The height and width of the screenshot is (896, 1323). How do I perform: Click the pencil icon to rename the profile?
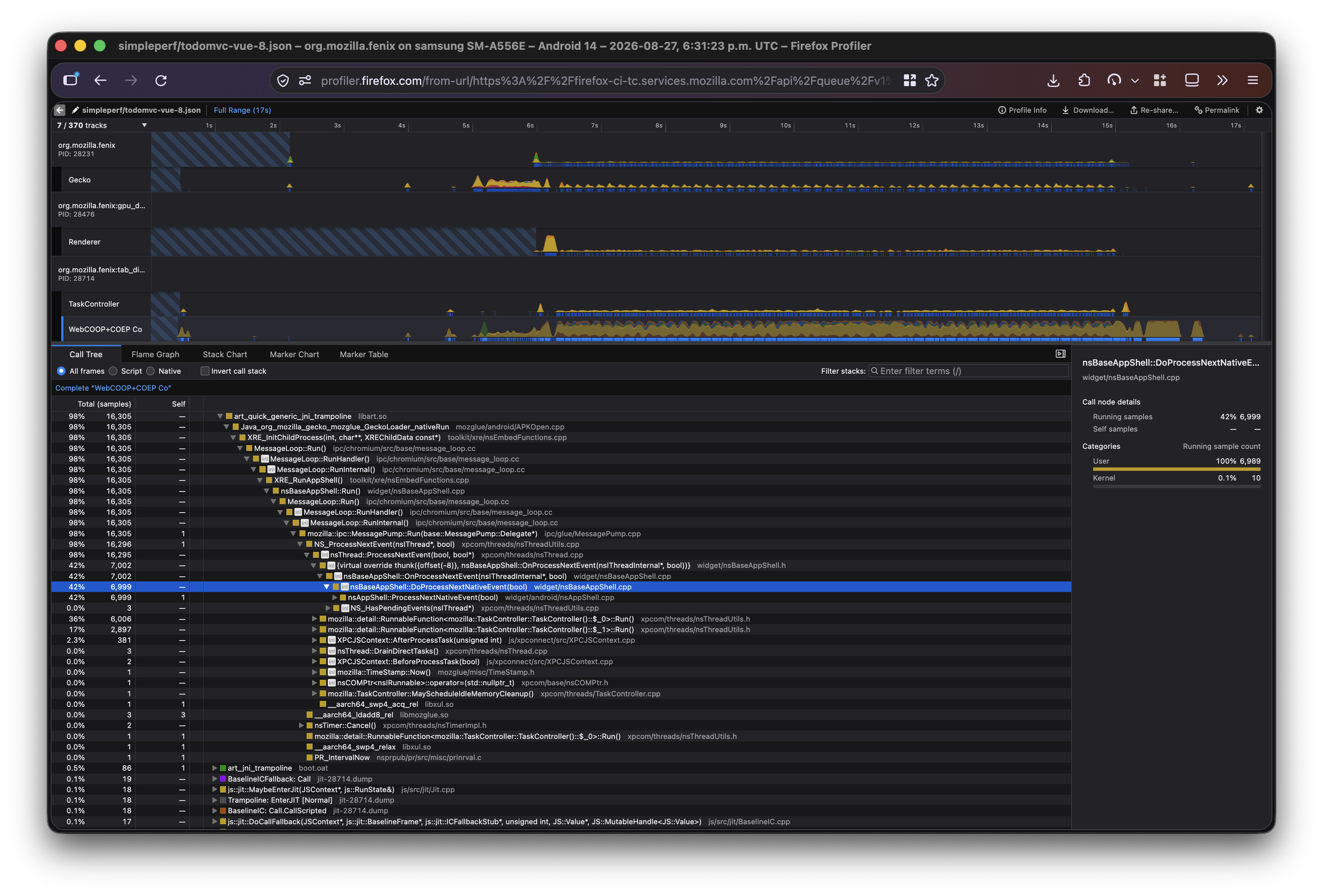tap(75, 110)
